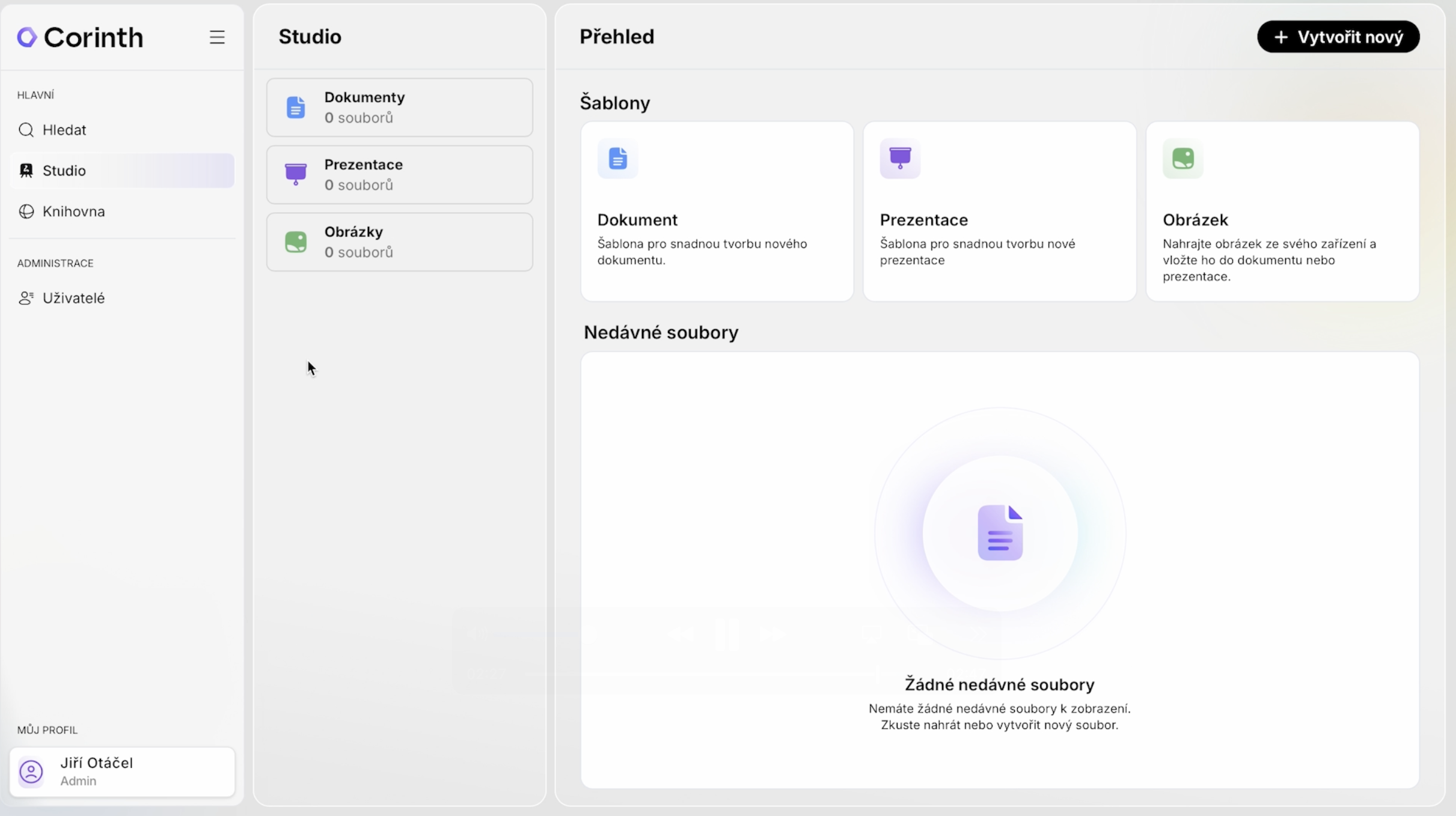1456x816 pixels.
Task: Open the Obrázky folder in Studio panel
Action: 399,242
